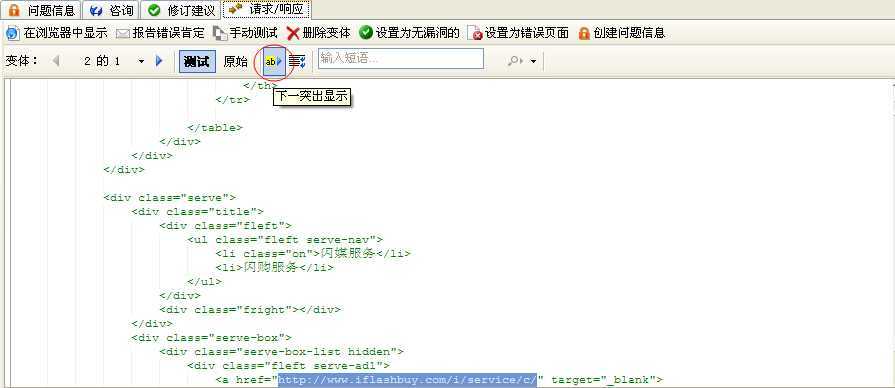895x388 pixels.
Task: Open the variant number dropdown
Action: (x=142, y=61)
